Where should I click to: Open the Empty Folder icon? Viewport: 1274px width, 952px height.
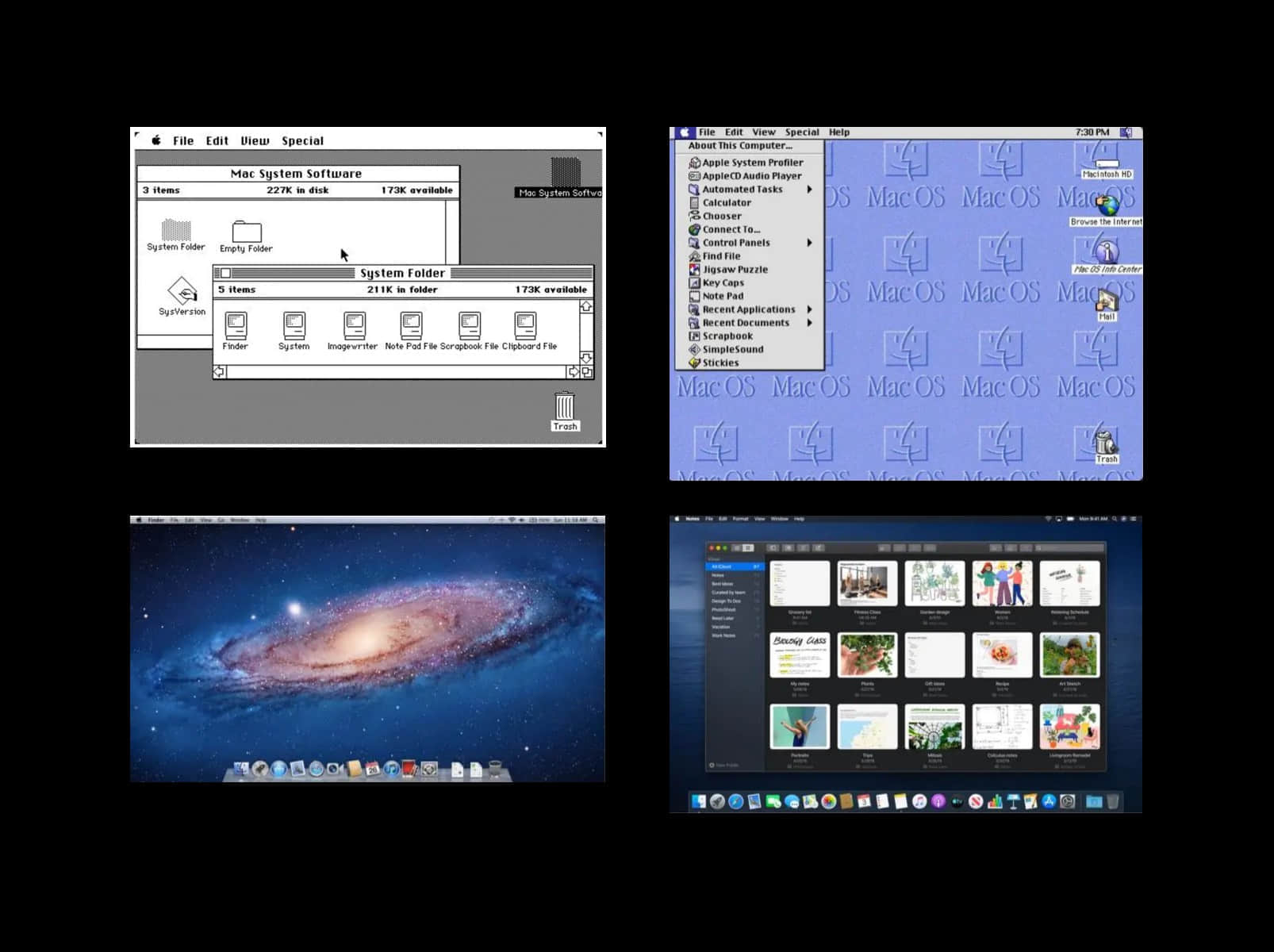(246, 232)
